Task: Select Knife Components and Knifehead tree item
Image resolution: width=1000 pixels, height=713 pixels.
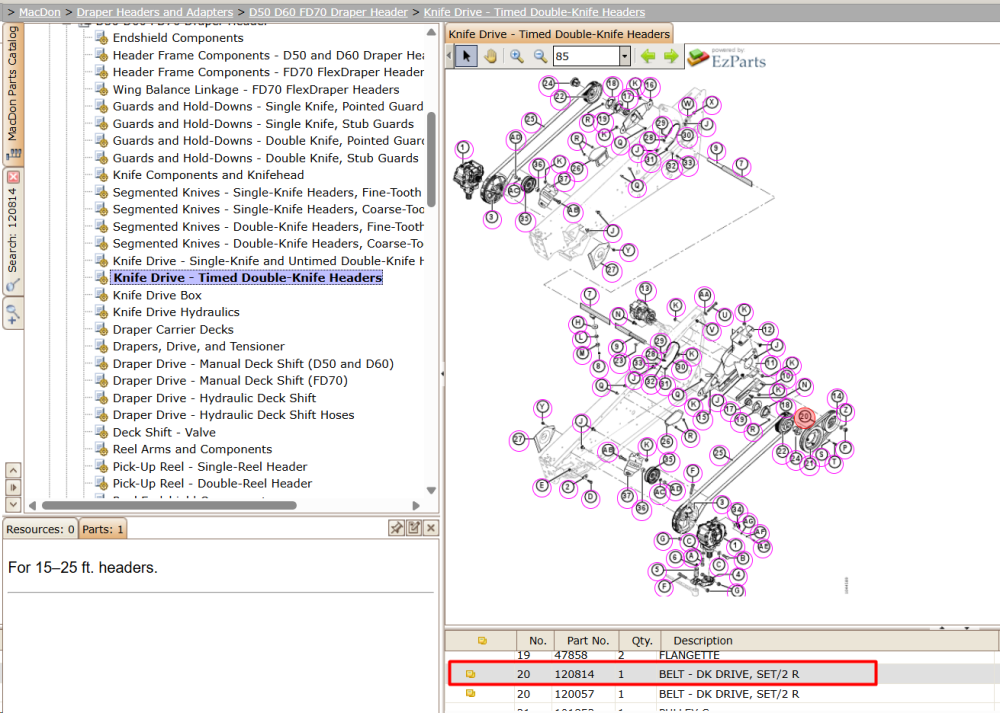Action: coord(208,175)
